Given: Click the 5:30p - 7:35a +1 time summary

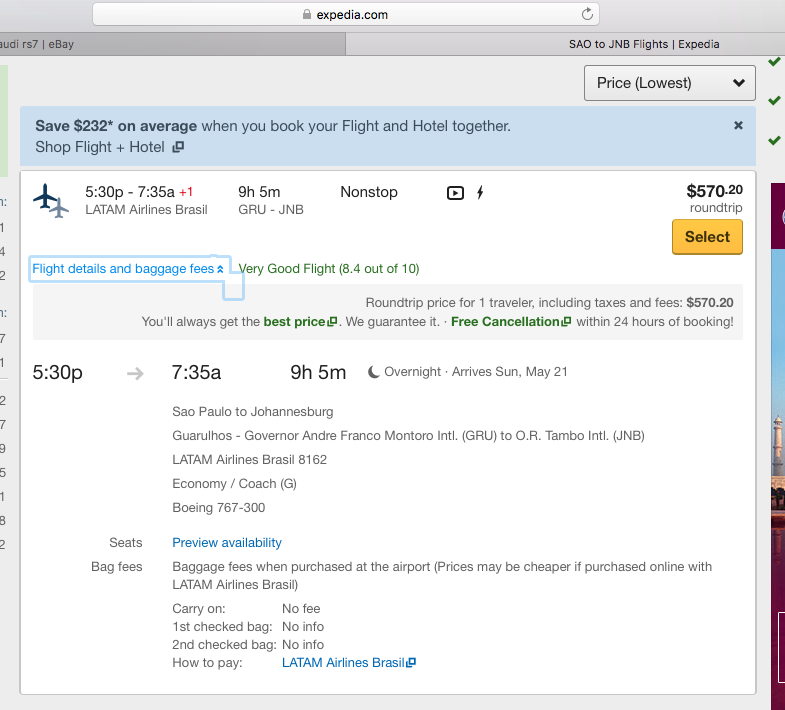Looking at the screenshot, I should click(139, 192).
